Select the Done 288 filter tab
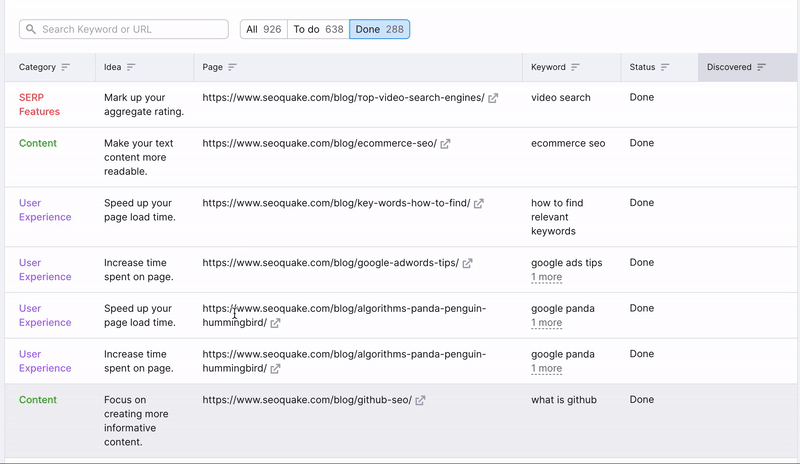Image resolution: width=800 pixels, height=464 pixels. coord(379,29)
